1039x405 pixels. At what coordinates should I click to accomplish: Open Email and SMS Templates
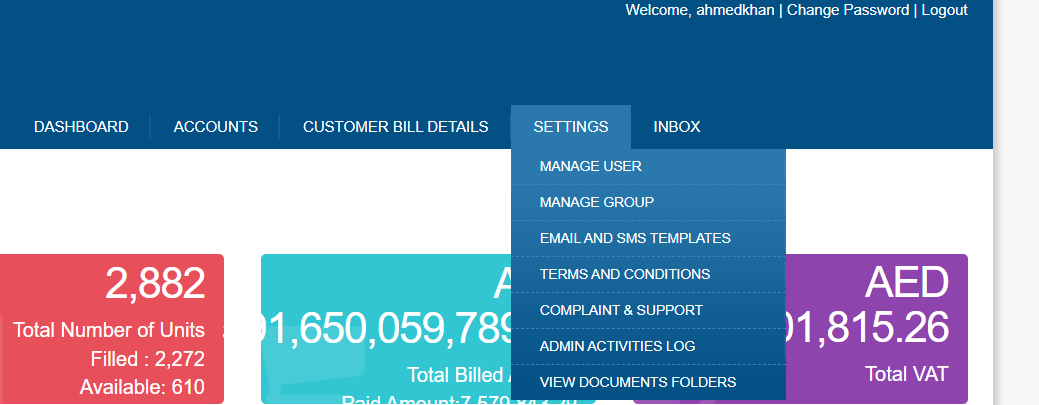tap(634, 238)
